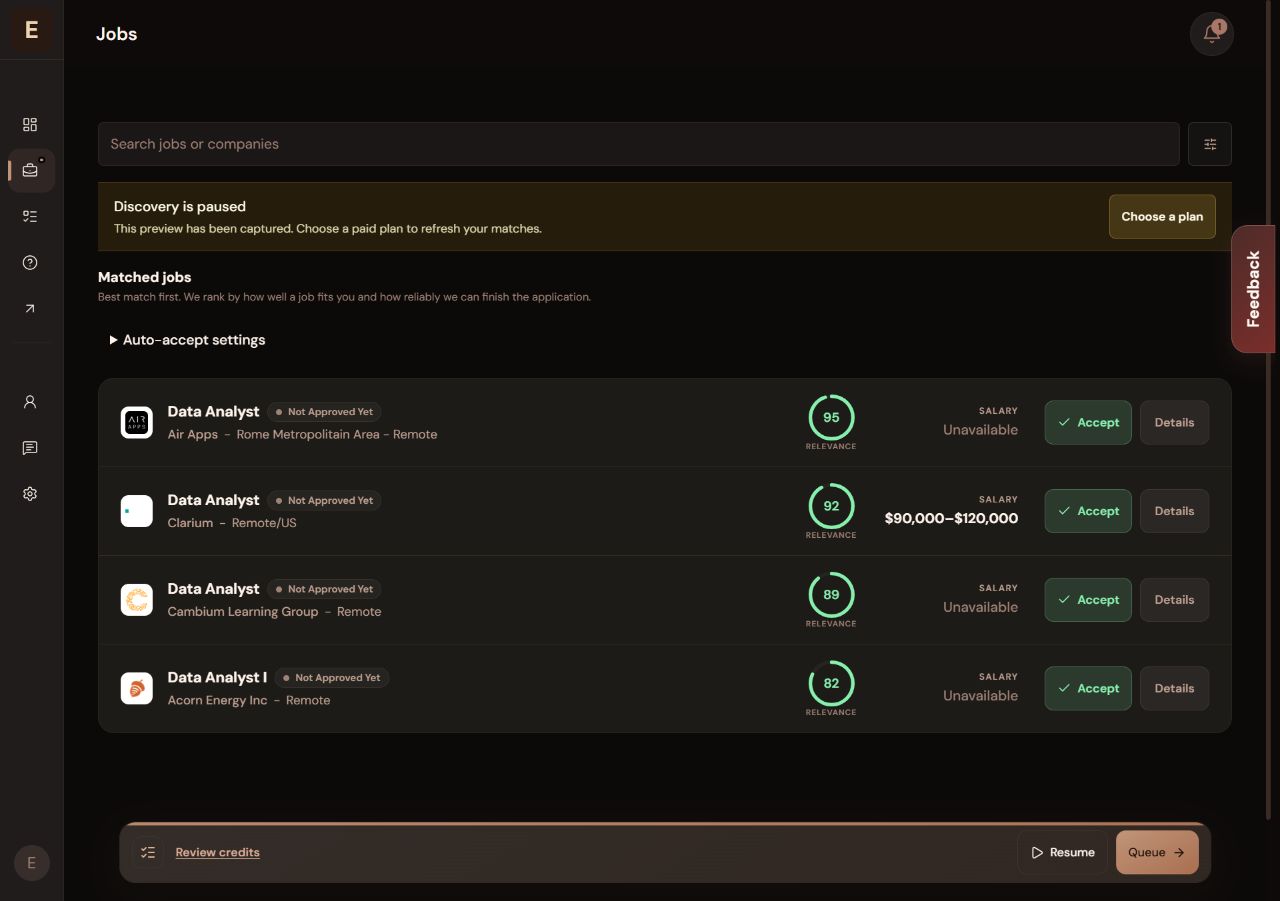The image size is (1280, 901).
Task: Click the Cambium Learning Group logo
Action: coord(137,600)
